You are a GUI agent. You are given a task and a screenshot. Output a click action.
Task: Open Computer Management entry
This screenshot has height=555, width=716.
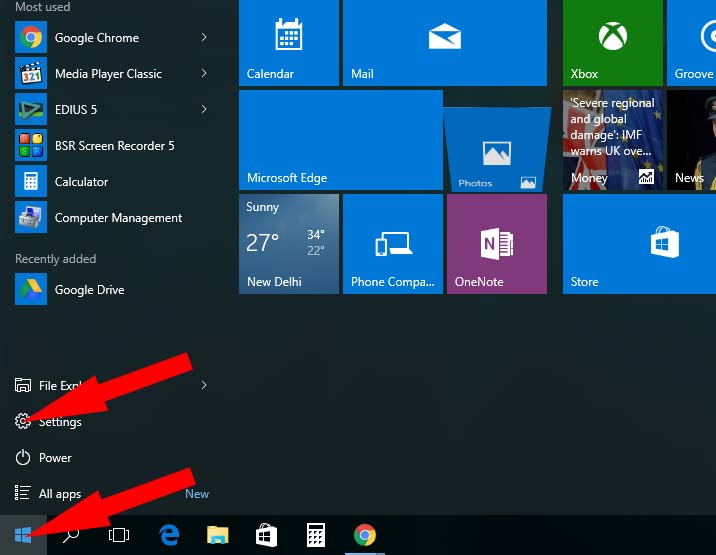coord(112,218)
